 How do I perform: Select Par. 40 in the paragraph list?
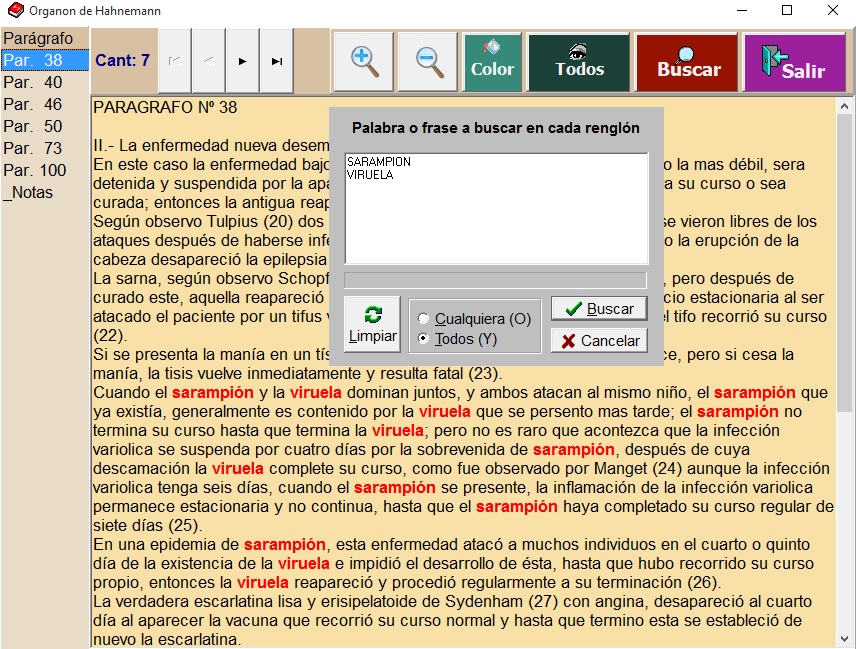click(x=45, y=82)
